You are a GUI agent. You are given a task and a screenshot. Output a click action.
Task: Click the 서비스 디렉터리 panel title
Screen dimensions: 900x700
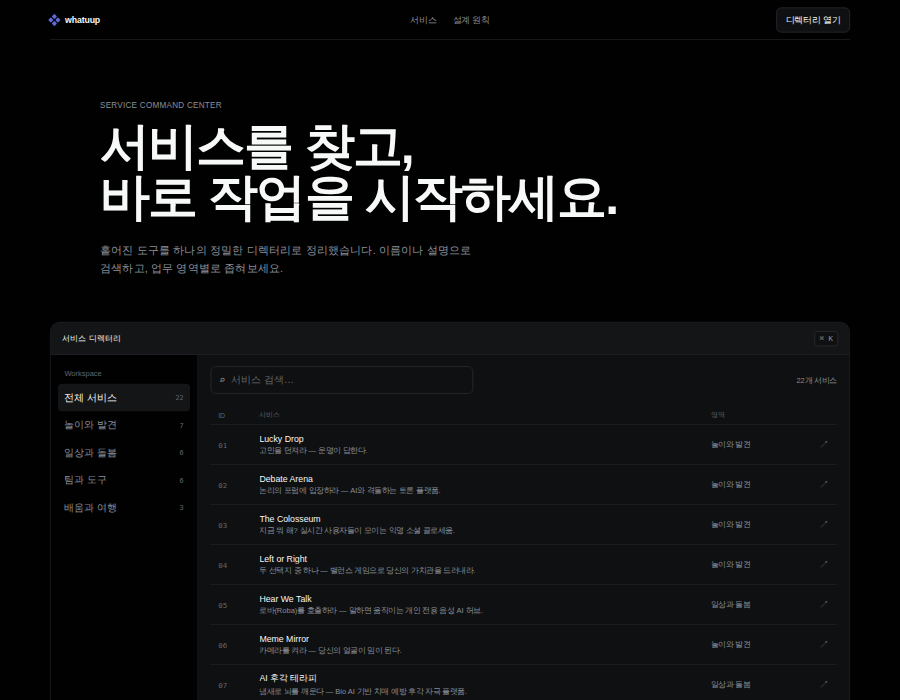point(91,339)
